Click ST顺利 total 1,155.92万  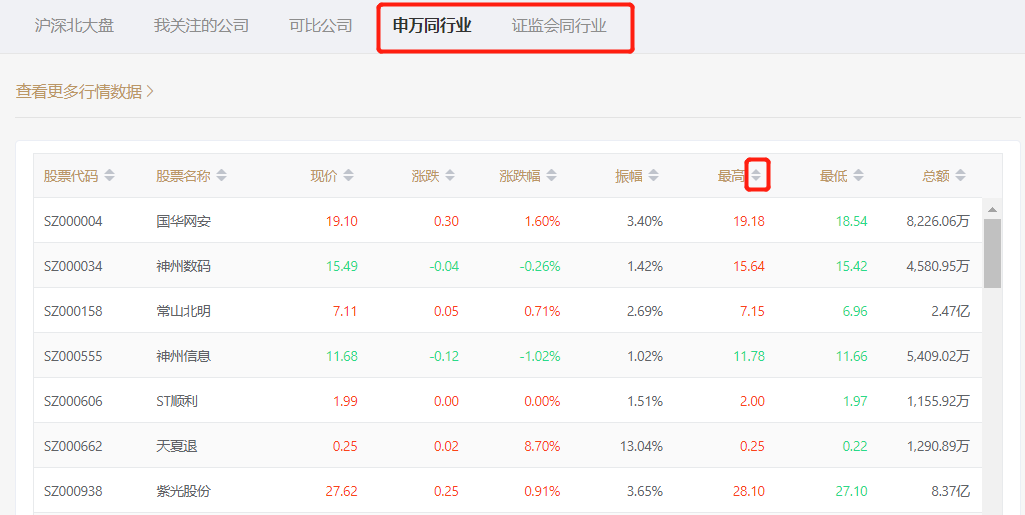coord(938,401)
